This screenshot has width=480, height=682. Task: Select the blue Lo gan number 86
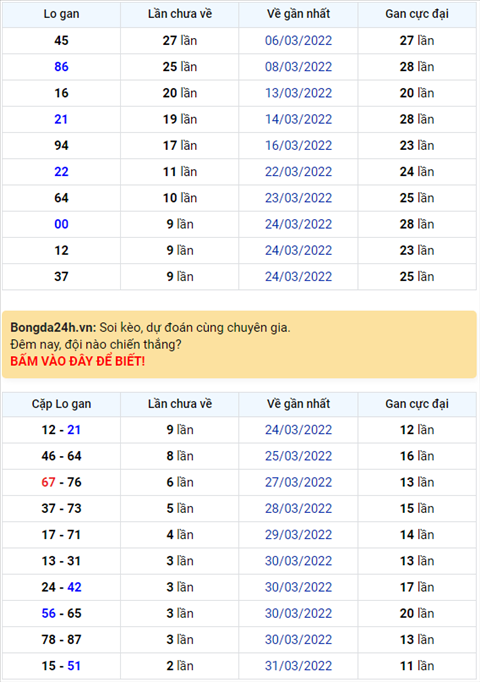(x=61, y=67)
